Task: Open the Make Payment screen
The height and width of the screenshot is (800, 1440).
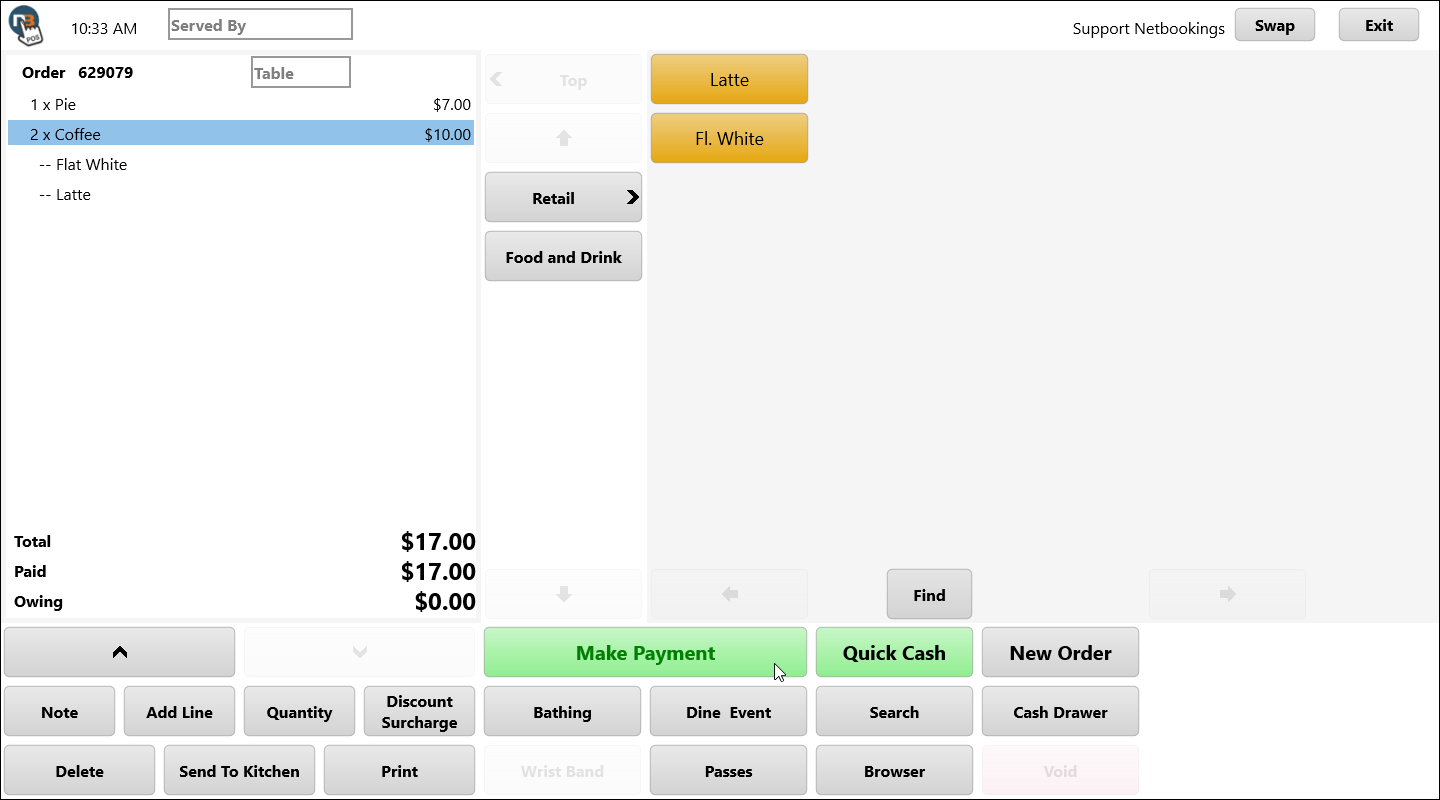Action: 645,653
